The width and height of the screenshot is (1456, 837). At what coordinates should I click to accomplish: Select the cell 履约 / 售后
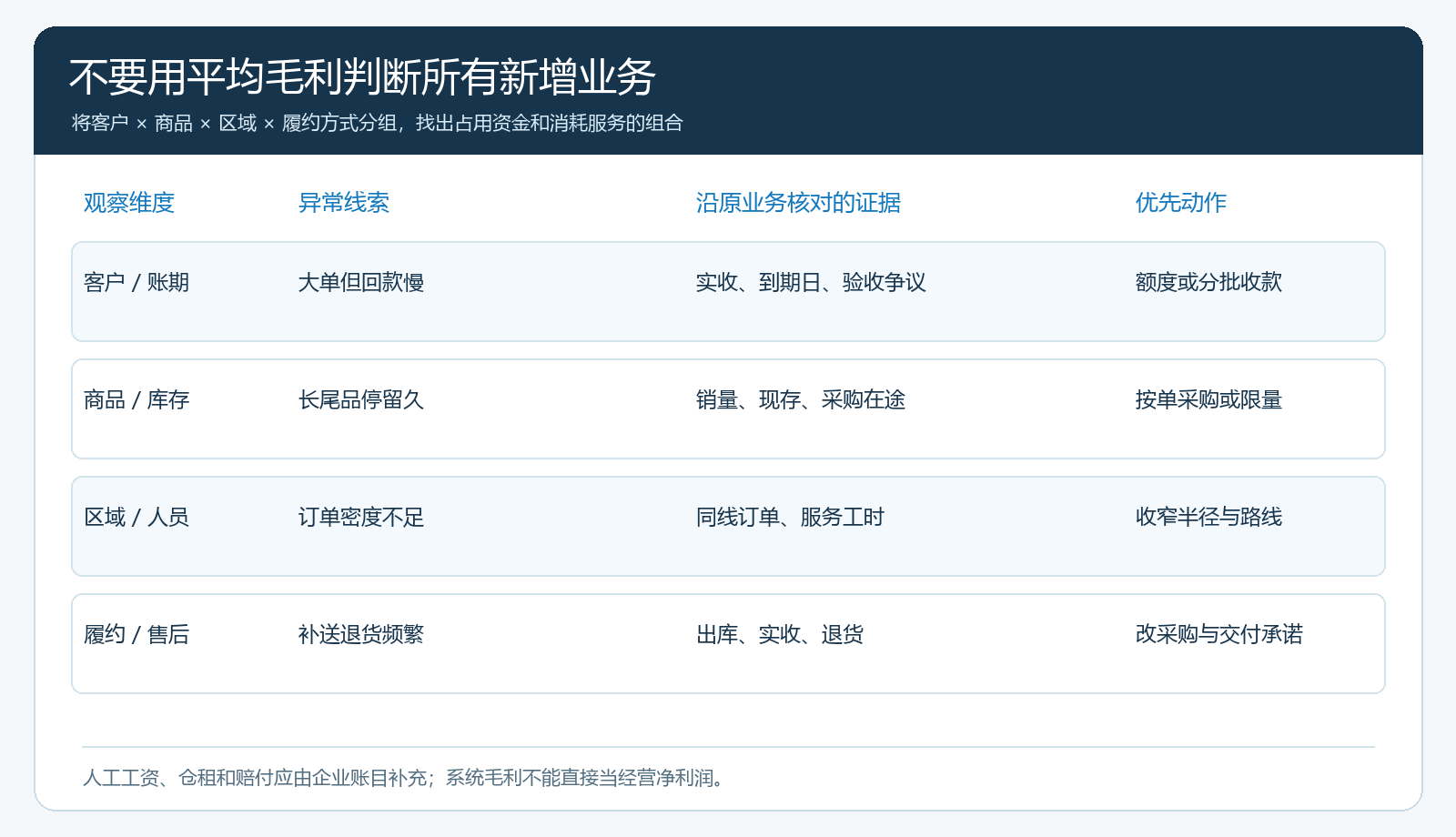(136, 634)
